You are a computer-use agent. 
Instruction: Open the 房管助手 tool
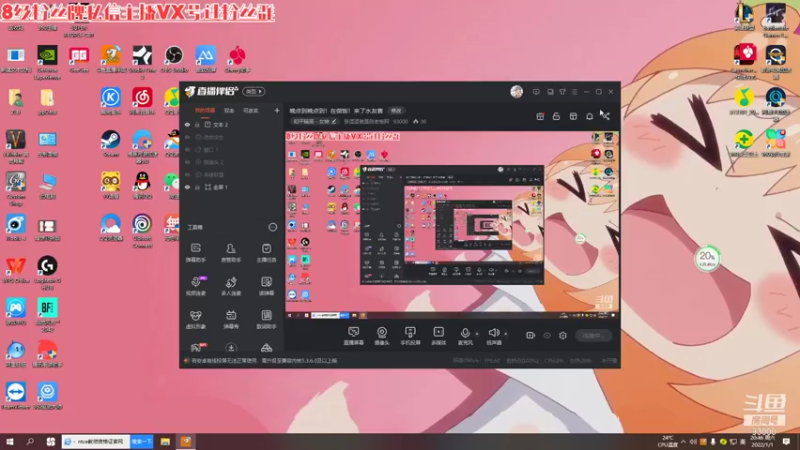click(231, 253)
